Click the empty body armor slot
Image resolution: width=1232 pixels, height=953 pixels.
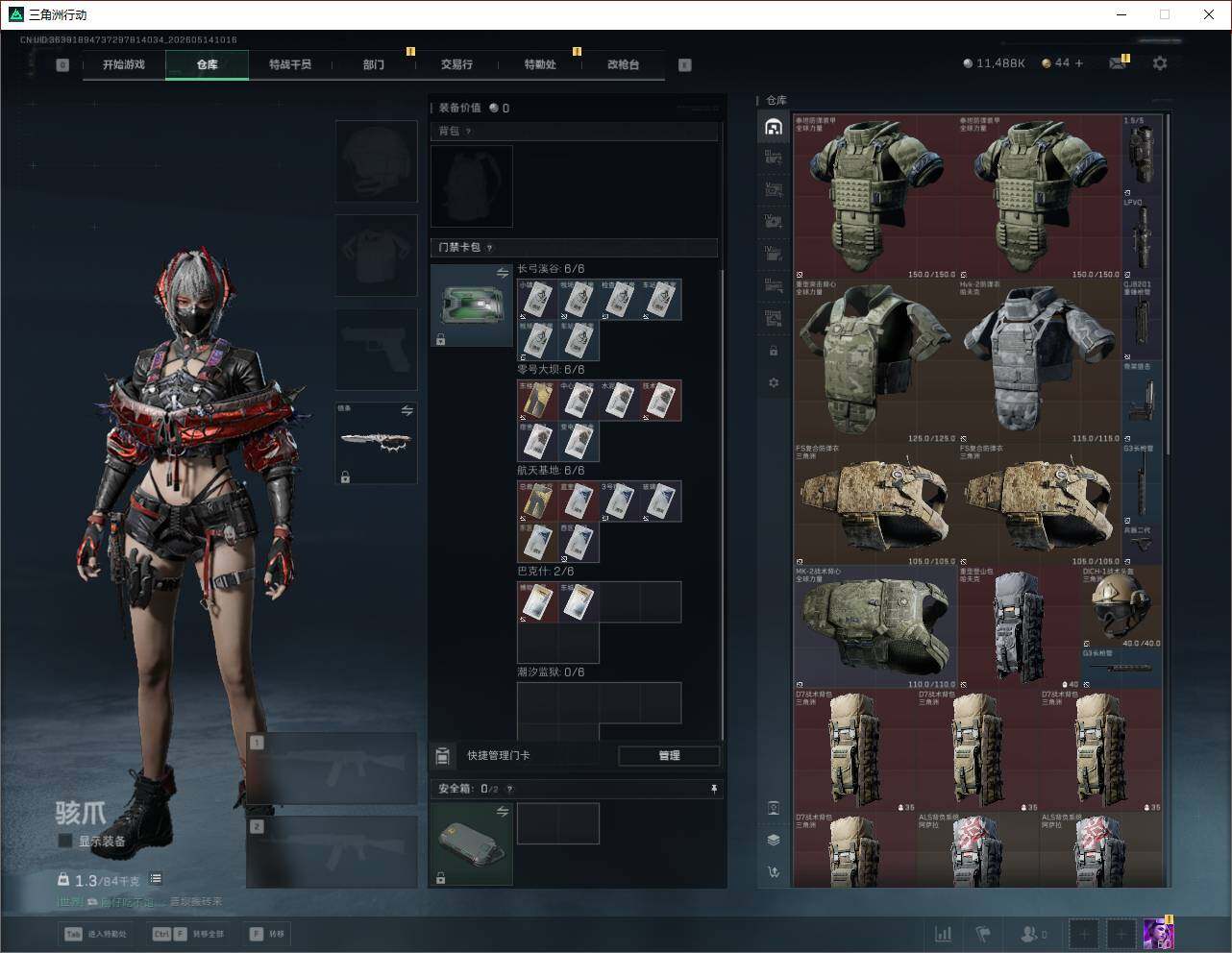coord(377,256)
